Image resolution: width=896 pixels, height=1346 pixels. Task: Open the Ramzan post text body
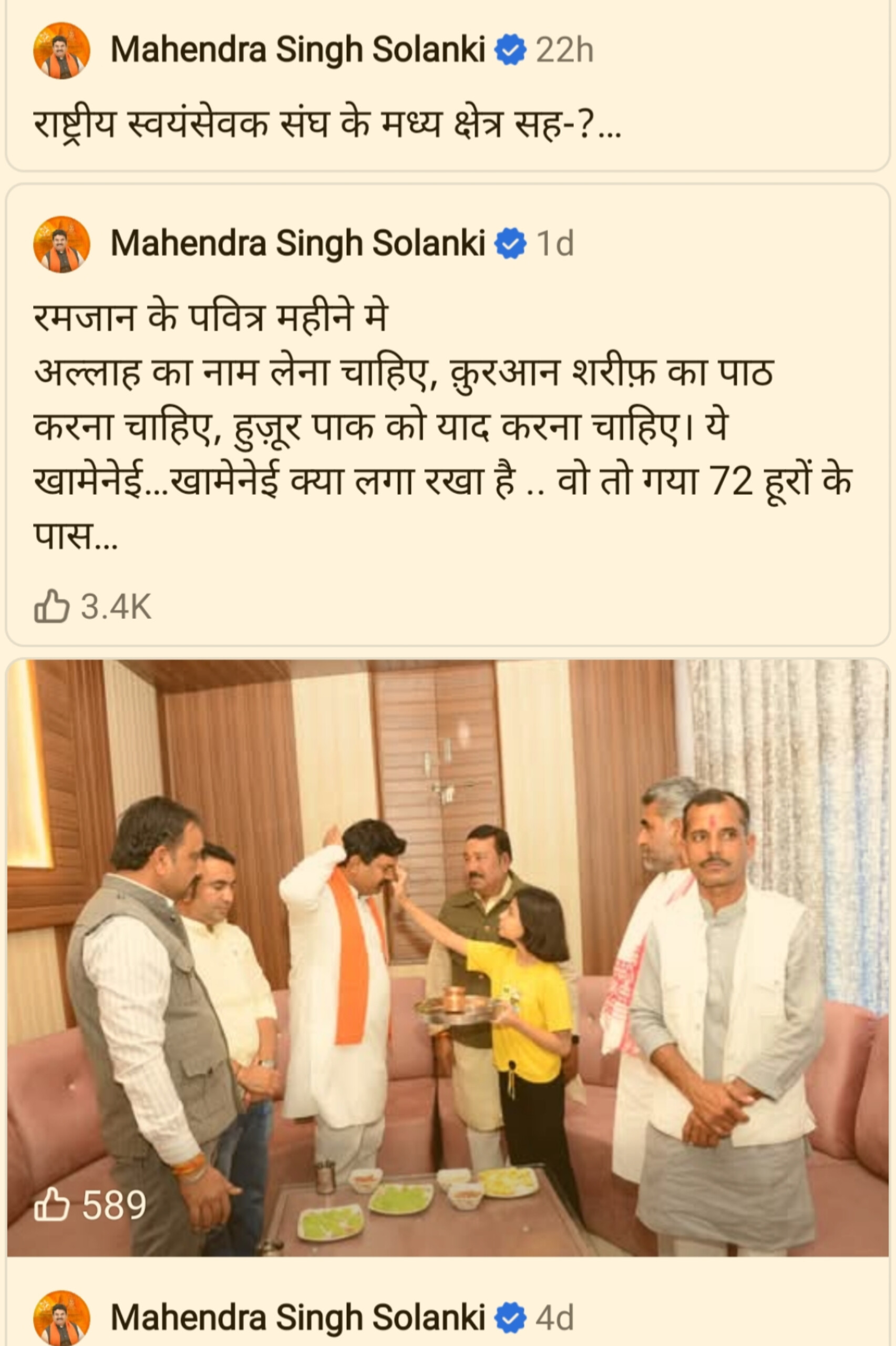[x=443, y=426]
